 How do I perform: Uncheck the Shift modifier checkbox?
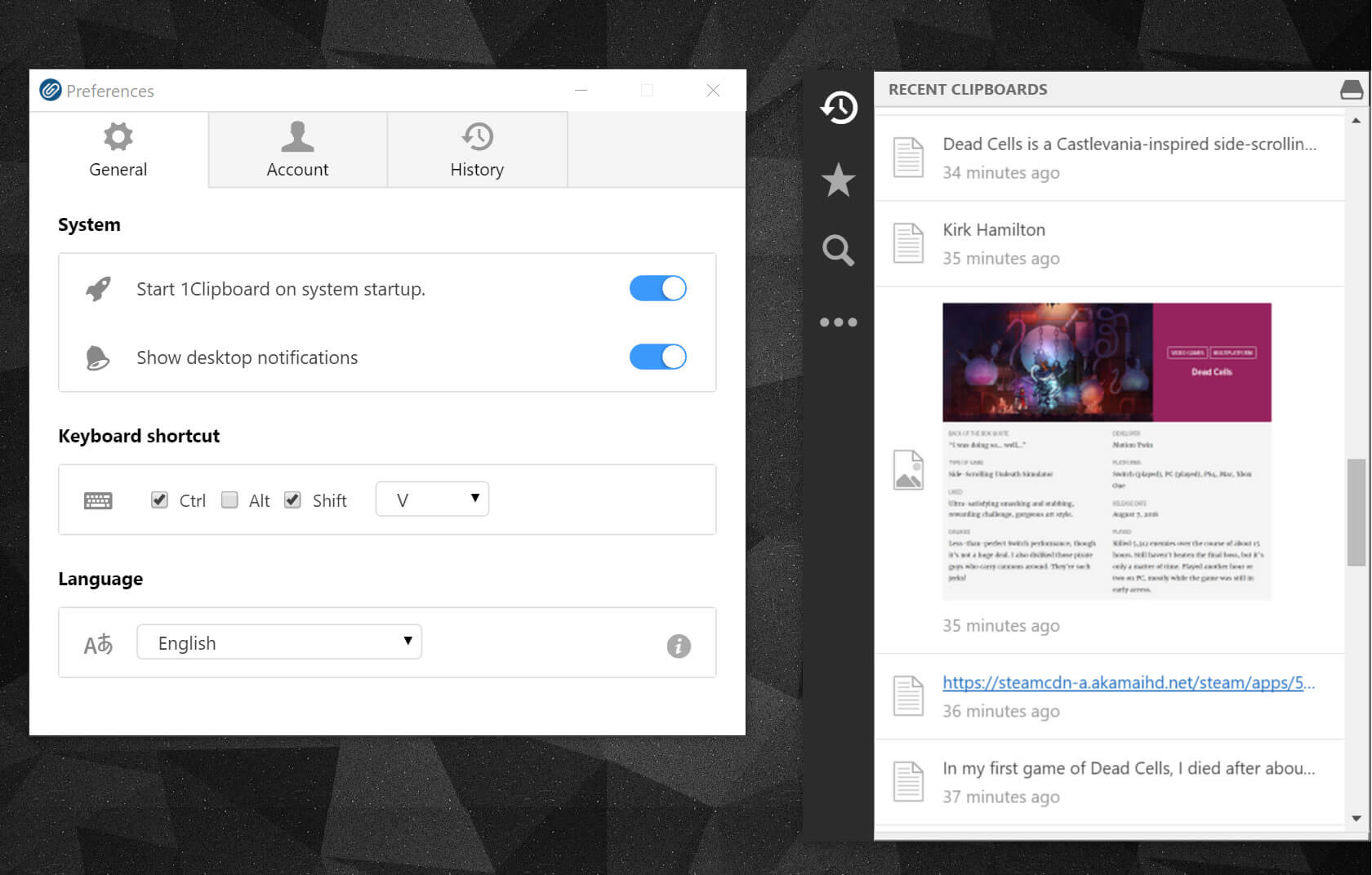coord(292,500)
